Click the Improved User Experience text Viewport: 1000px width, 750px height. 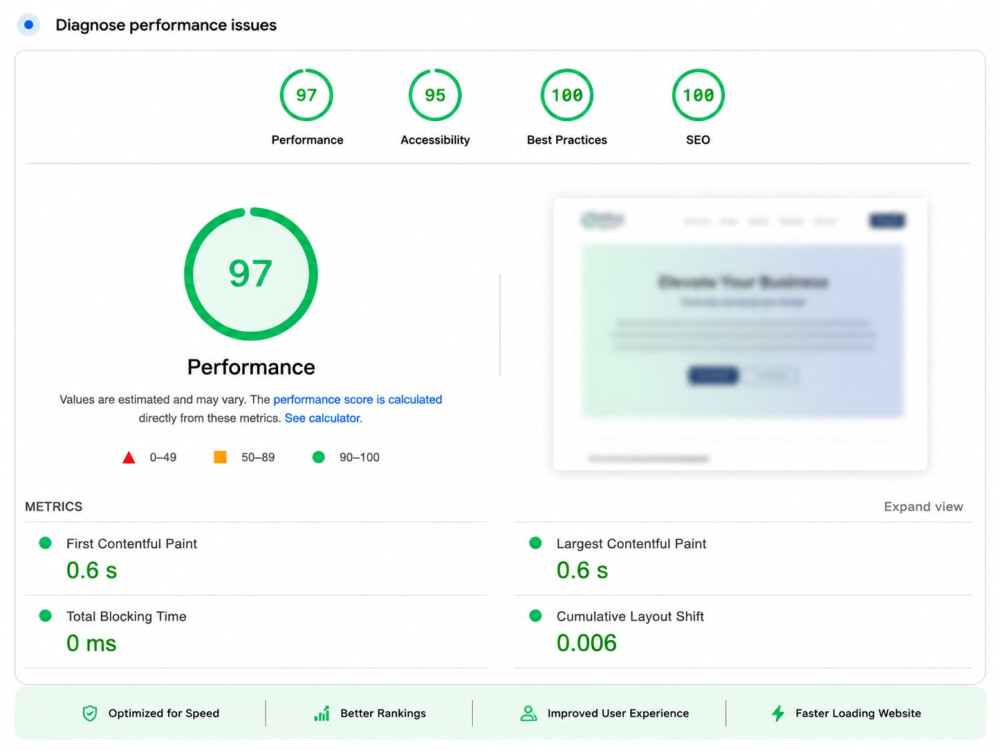618,713
